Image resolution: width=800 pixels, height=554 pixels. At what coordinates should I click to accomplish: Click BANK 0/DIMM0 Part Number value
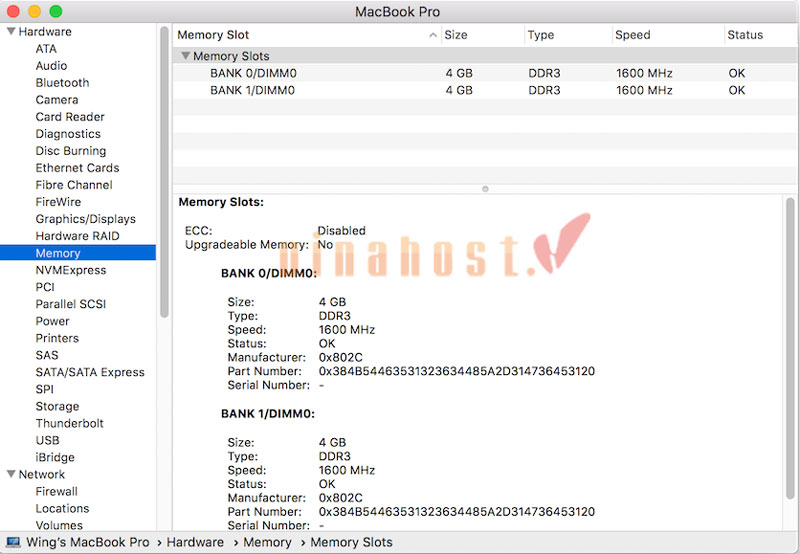457,371
